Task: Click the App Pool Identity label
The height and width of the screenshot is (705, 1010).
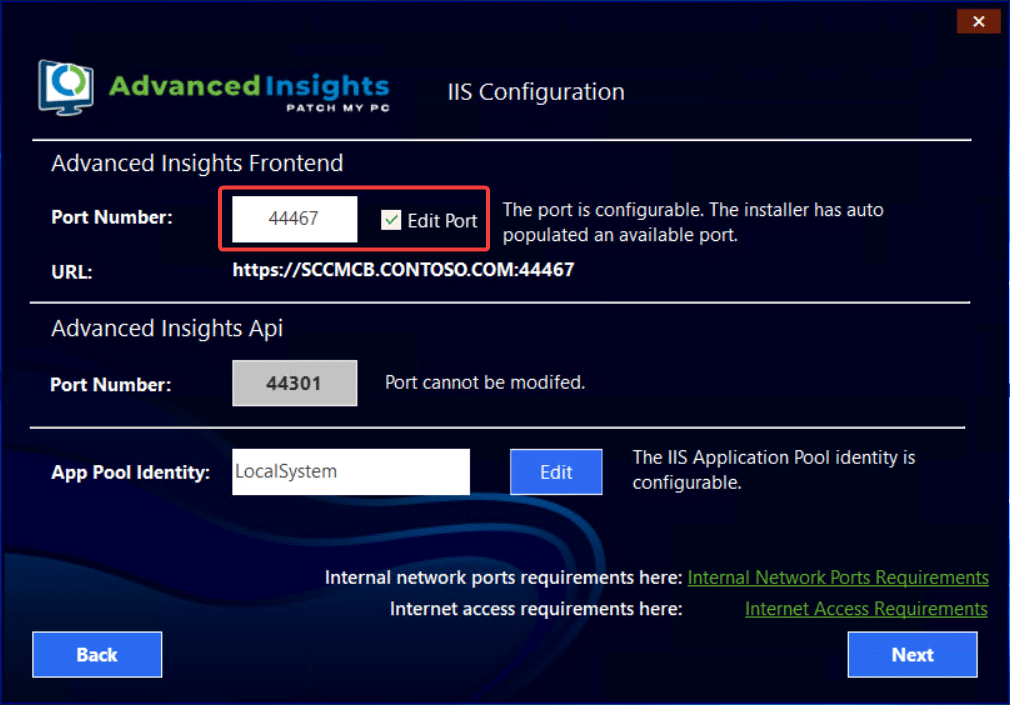Action: [x=130, y=473]
